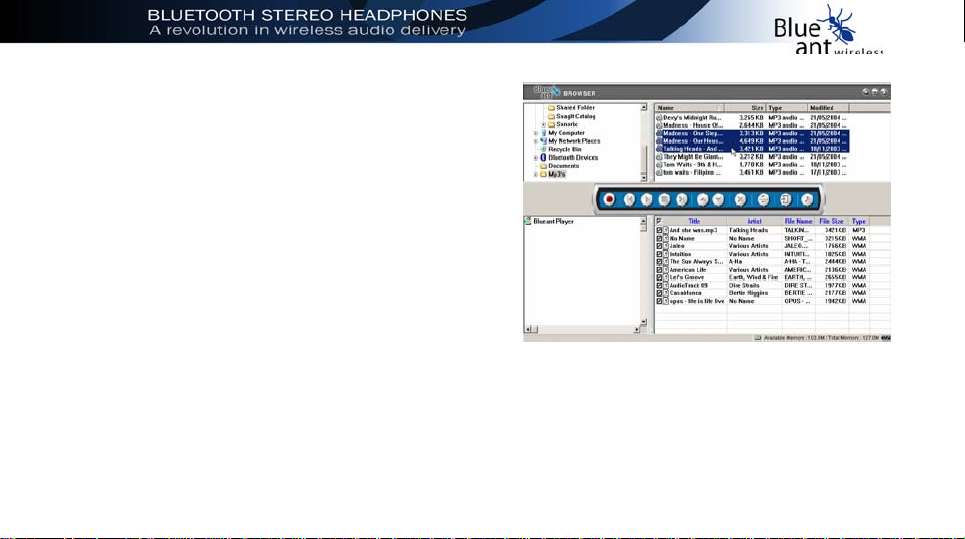The image size is (965, 539).
Task: Sort playlist by the File Name column header
Action: pyautogui.click(x=798, y=221)
